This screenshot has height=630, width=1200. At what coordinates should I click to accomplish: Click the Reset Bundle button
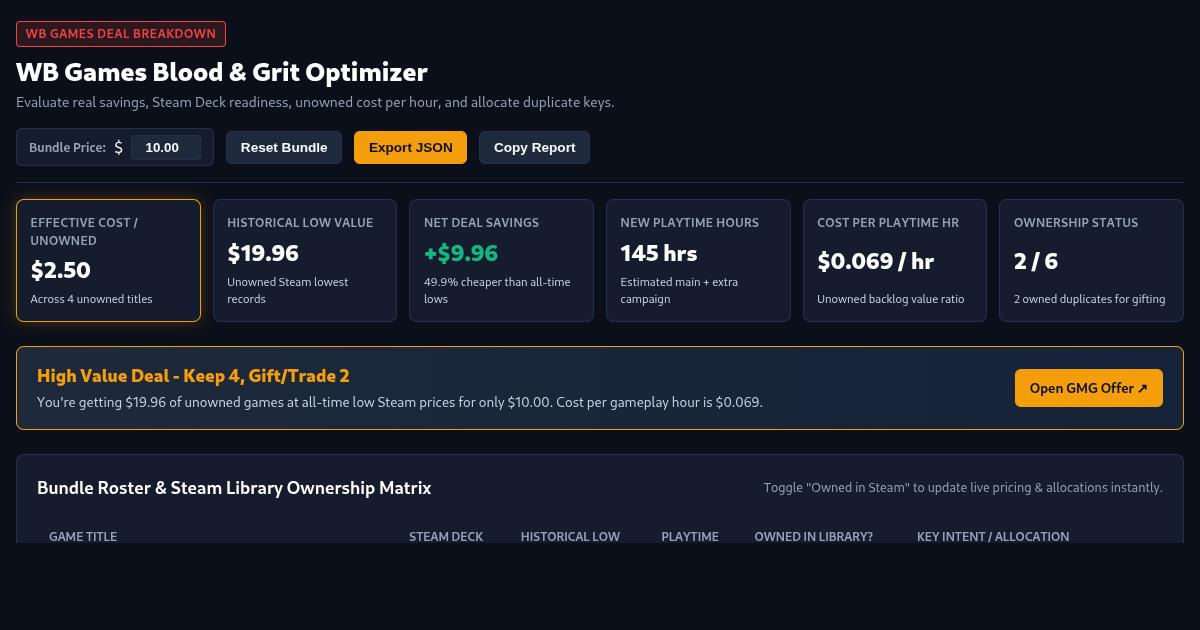click(284, 147)
